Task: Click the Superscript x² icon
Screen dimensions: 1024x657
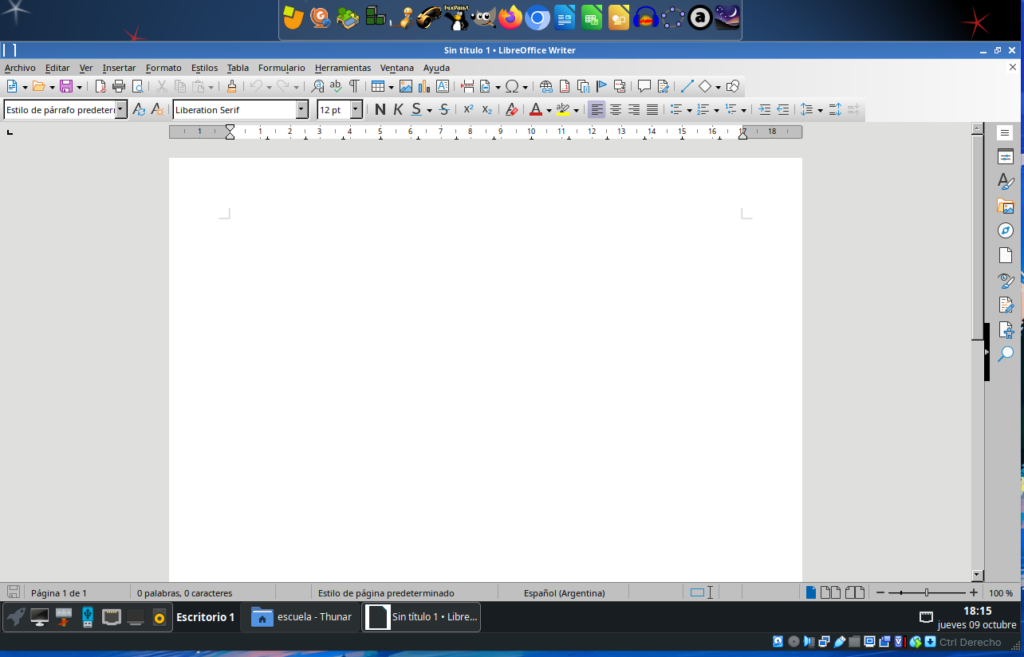Action: (x=467, y=110)
